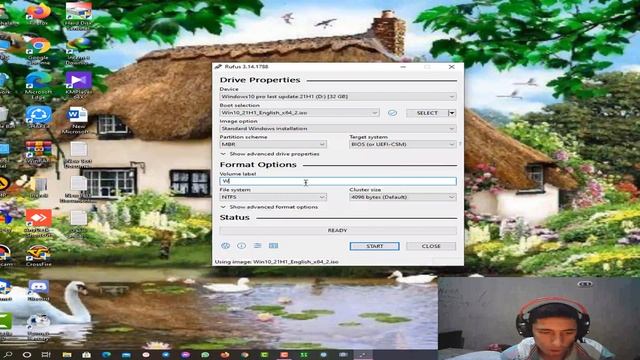Open File Explorer from taskbar
The image size is (640, 360).
pyautogui.click(x=67, y=355)
